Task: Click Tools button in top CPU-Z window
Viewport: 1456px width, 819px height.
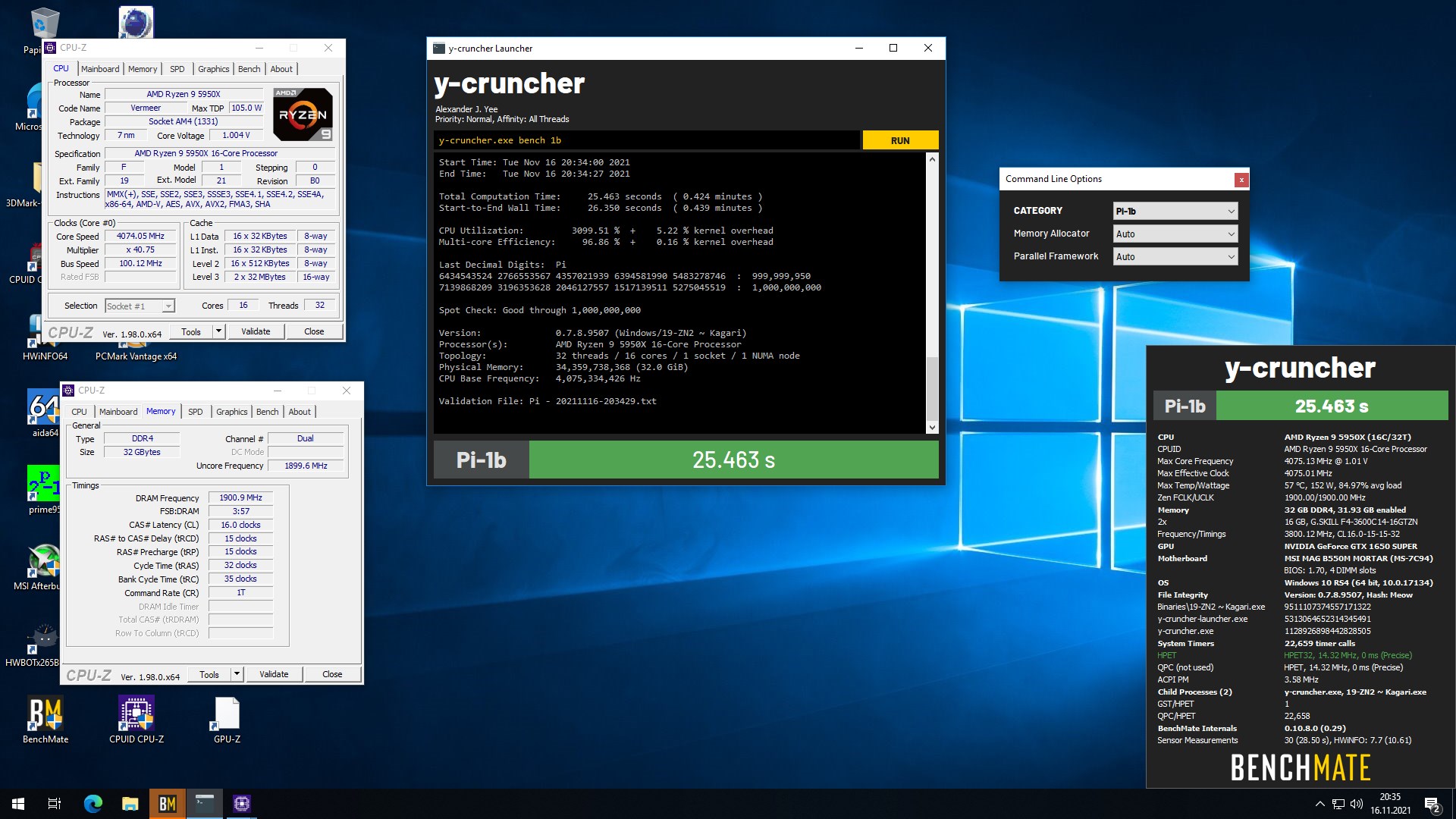Action: 191,331
